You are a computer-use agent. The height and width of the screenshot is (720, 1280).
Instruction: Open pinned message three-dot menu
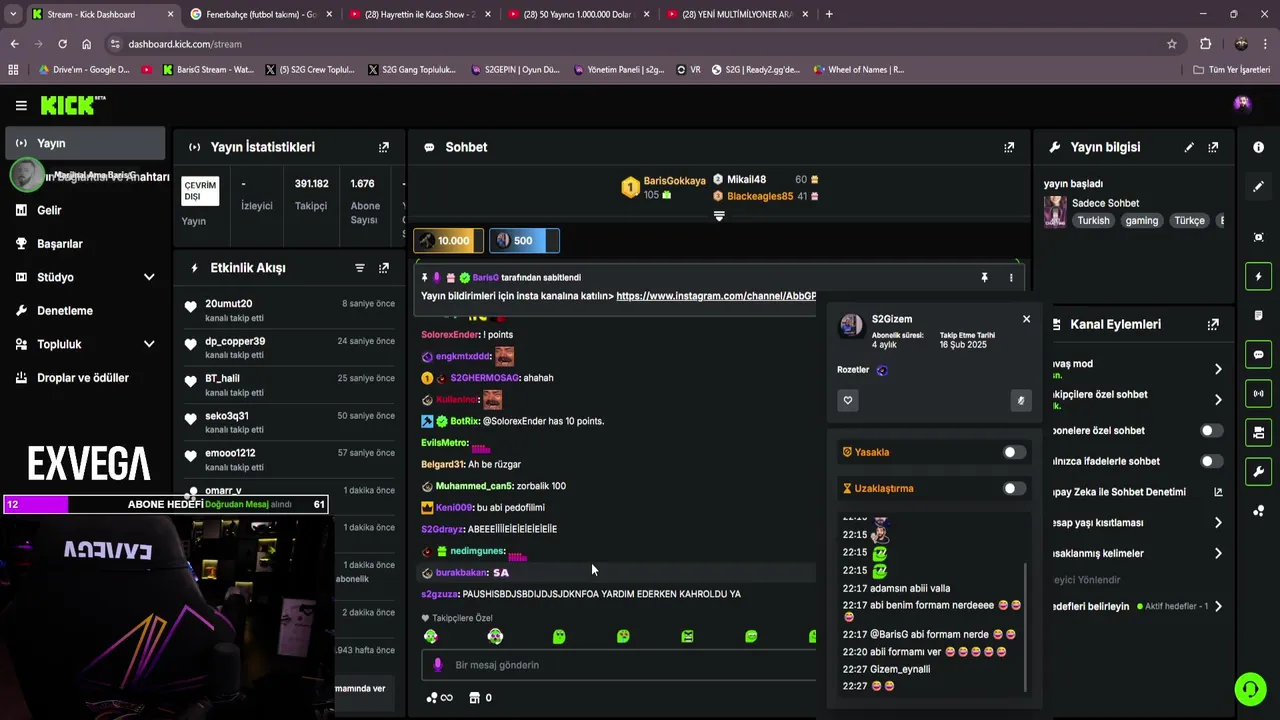pyautogui.click(x=1011, y=278)
